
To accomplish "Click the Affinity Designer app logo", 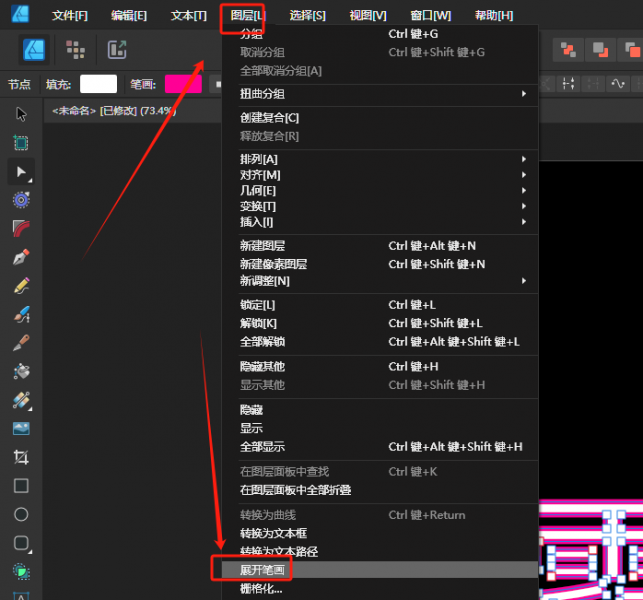I will [21, 13].
